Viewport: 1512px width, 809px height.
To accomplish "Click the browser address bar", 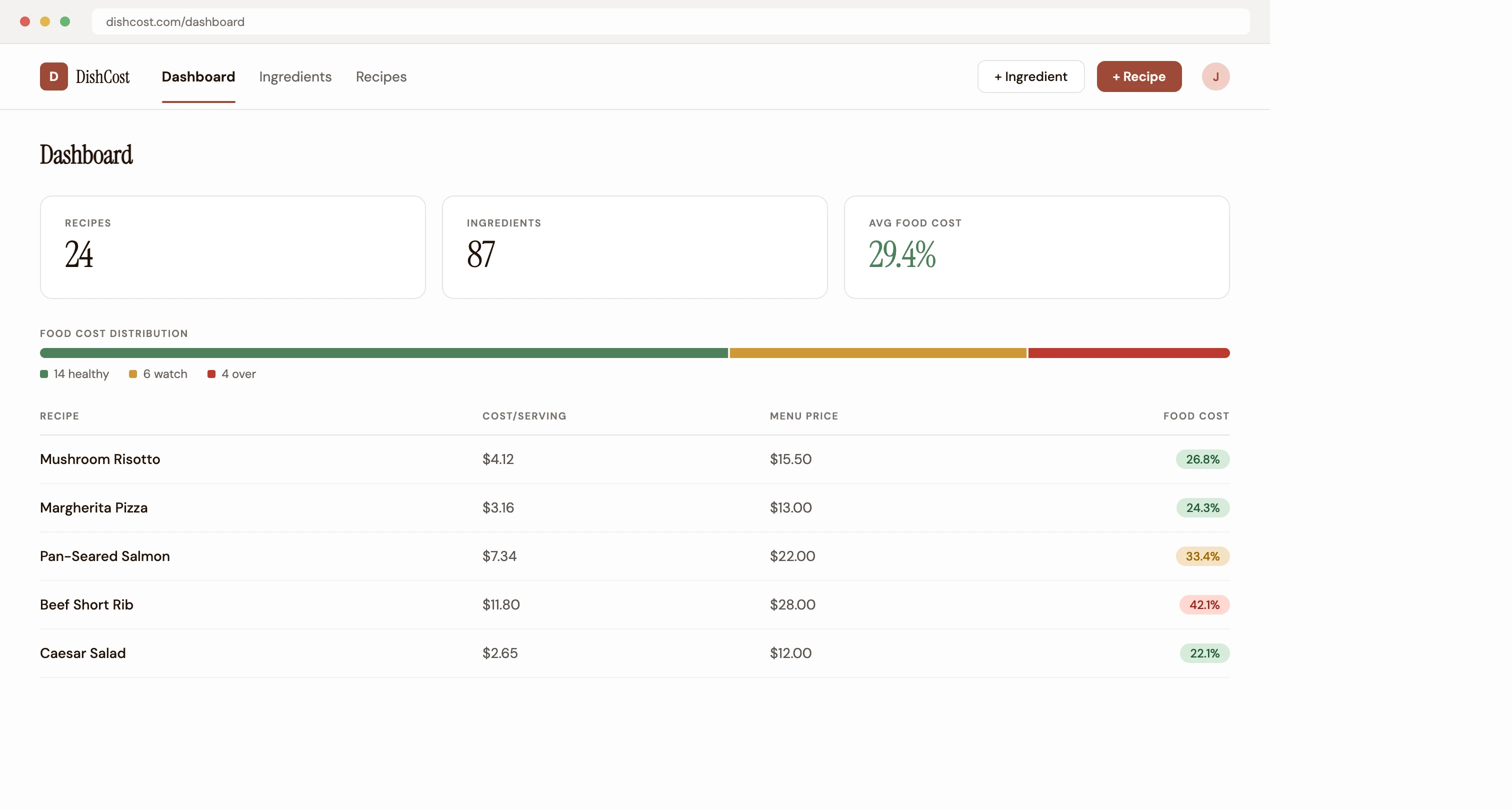I will point(669,21).
